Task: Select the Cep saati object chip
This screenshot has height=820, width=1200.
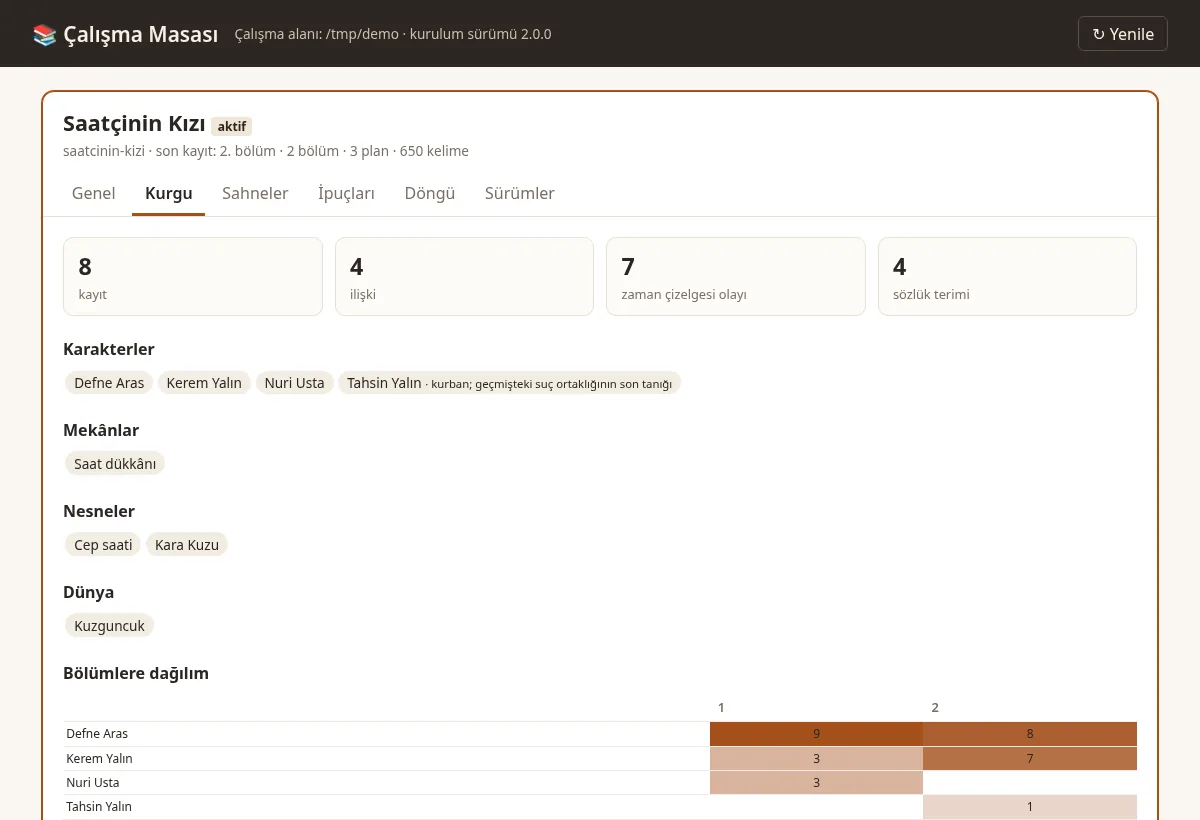Action: click(103, 545)
